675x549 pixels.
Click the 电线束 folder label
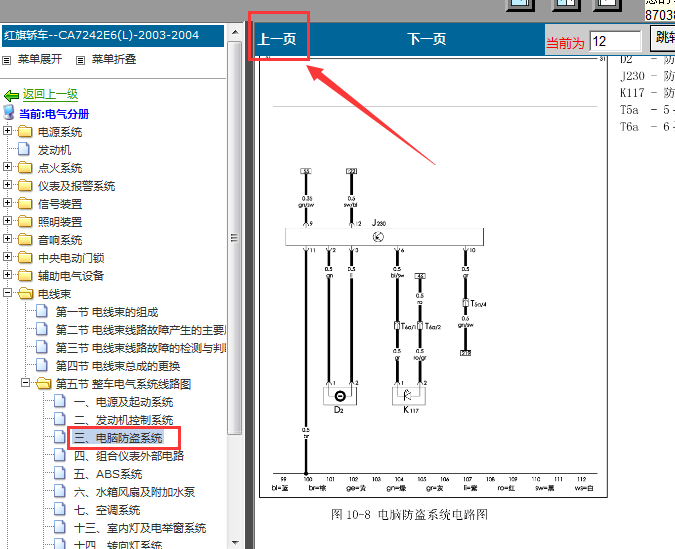(54, 294)
